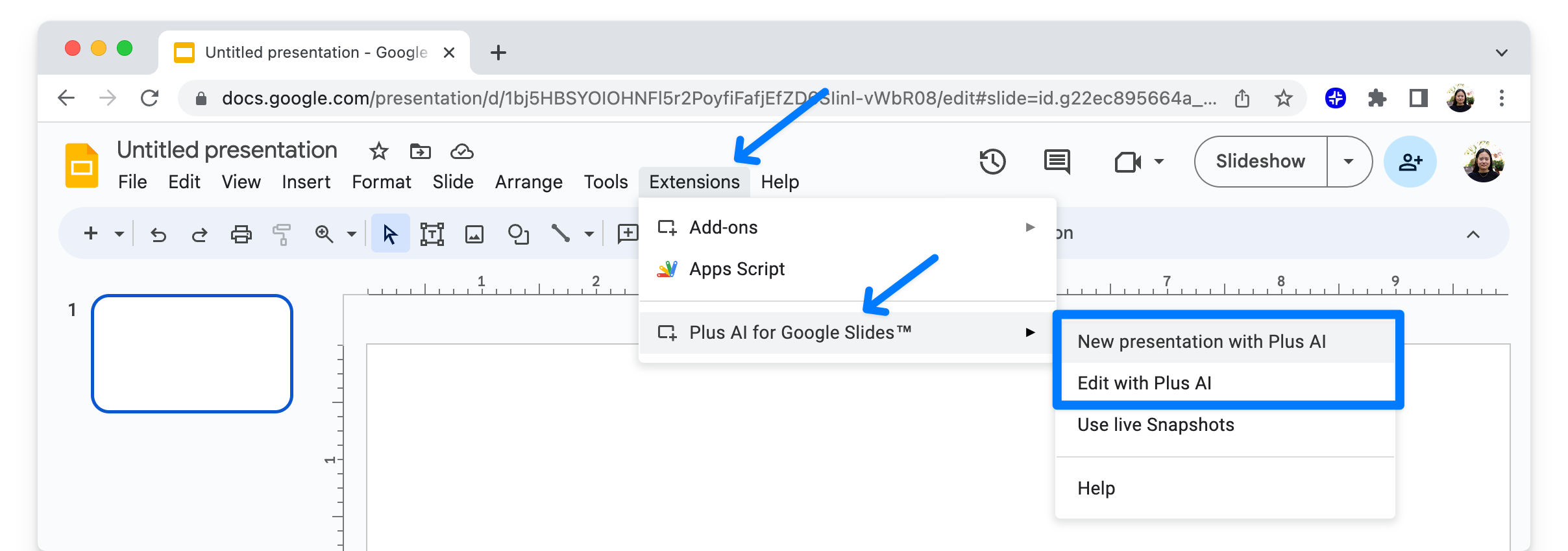1568x551 pixels.
Task: Click the version history clock icon
Action: (992, 162)
